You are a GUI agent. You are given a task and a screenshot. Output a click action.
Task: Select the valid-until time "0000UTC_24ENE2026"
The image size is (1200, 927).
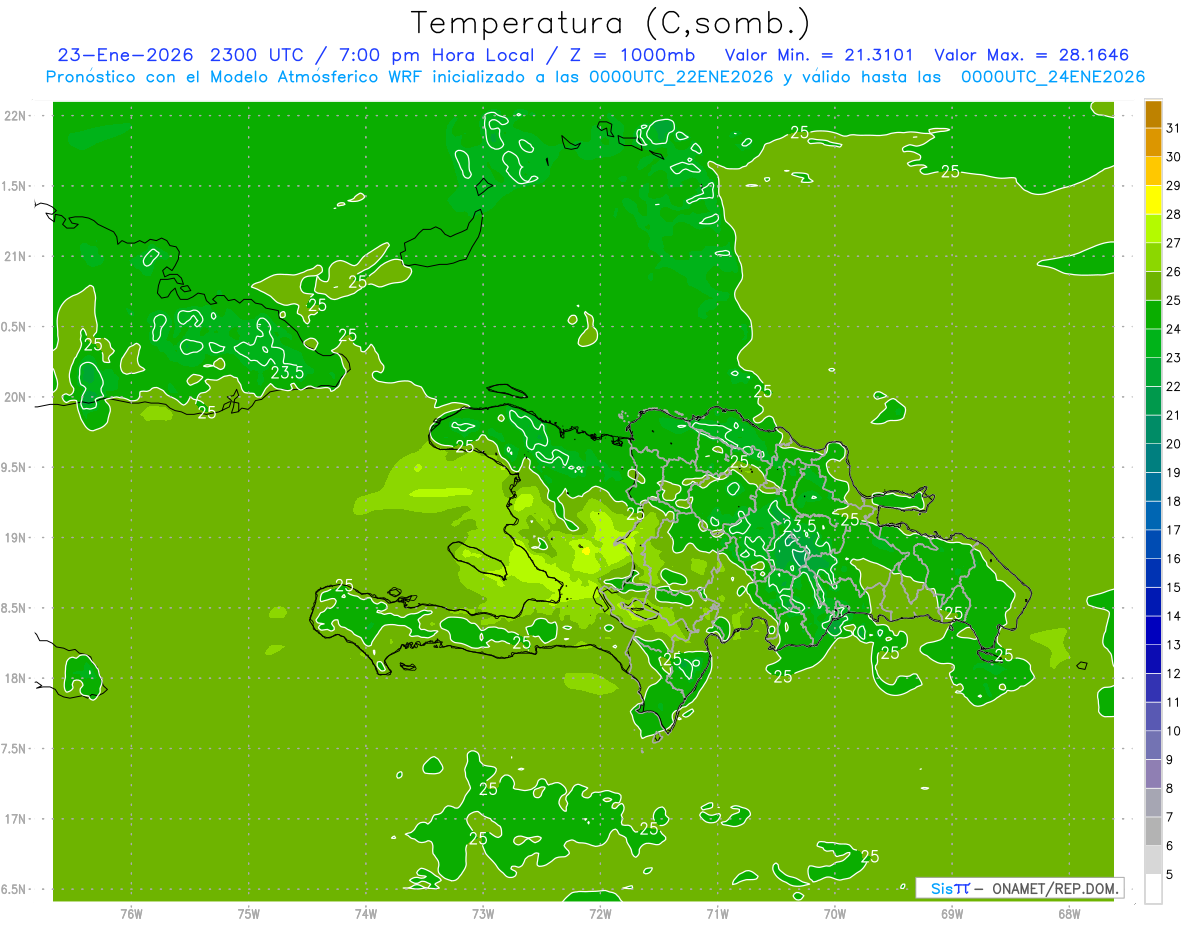(x=1053, y=77)
